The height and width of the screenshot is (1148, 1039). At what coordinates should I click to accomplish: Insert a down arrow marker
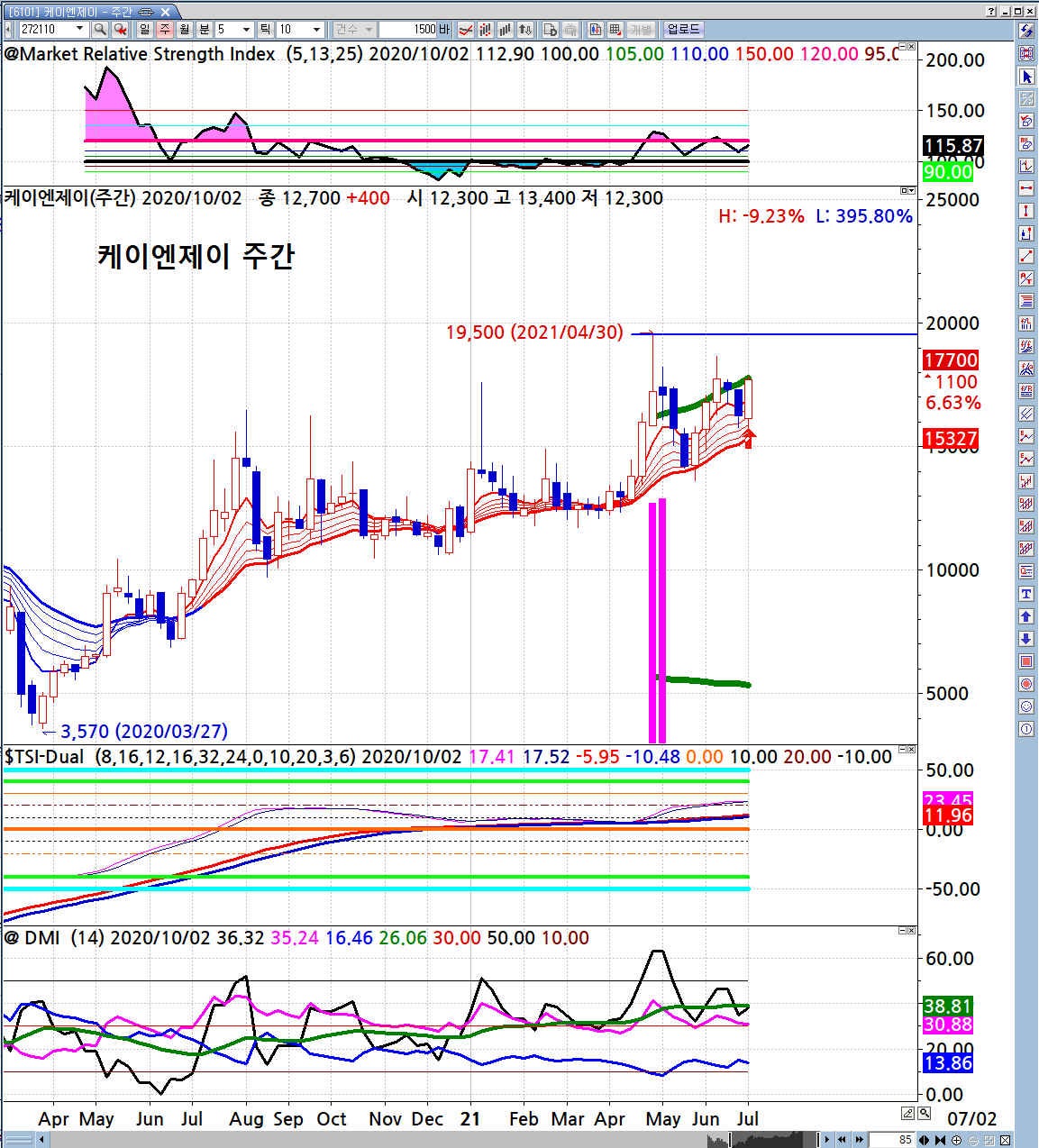(x=1026, y=639)
